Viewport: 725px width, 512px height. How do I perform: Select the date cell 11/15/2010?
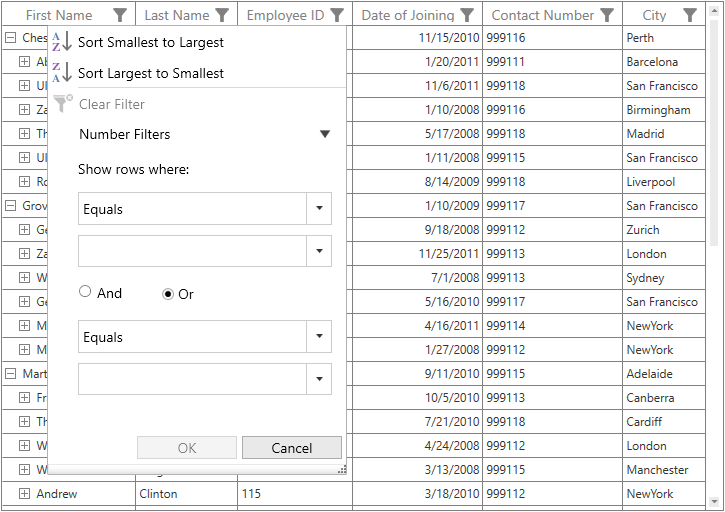(418, 37)
